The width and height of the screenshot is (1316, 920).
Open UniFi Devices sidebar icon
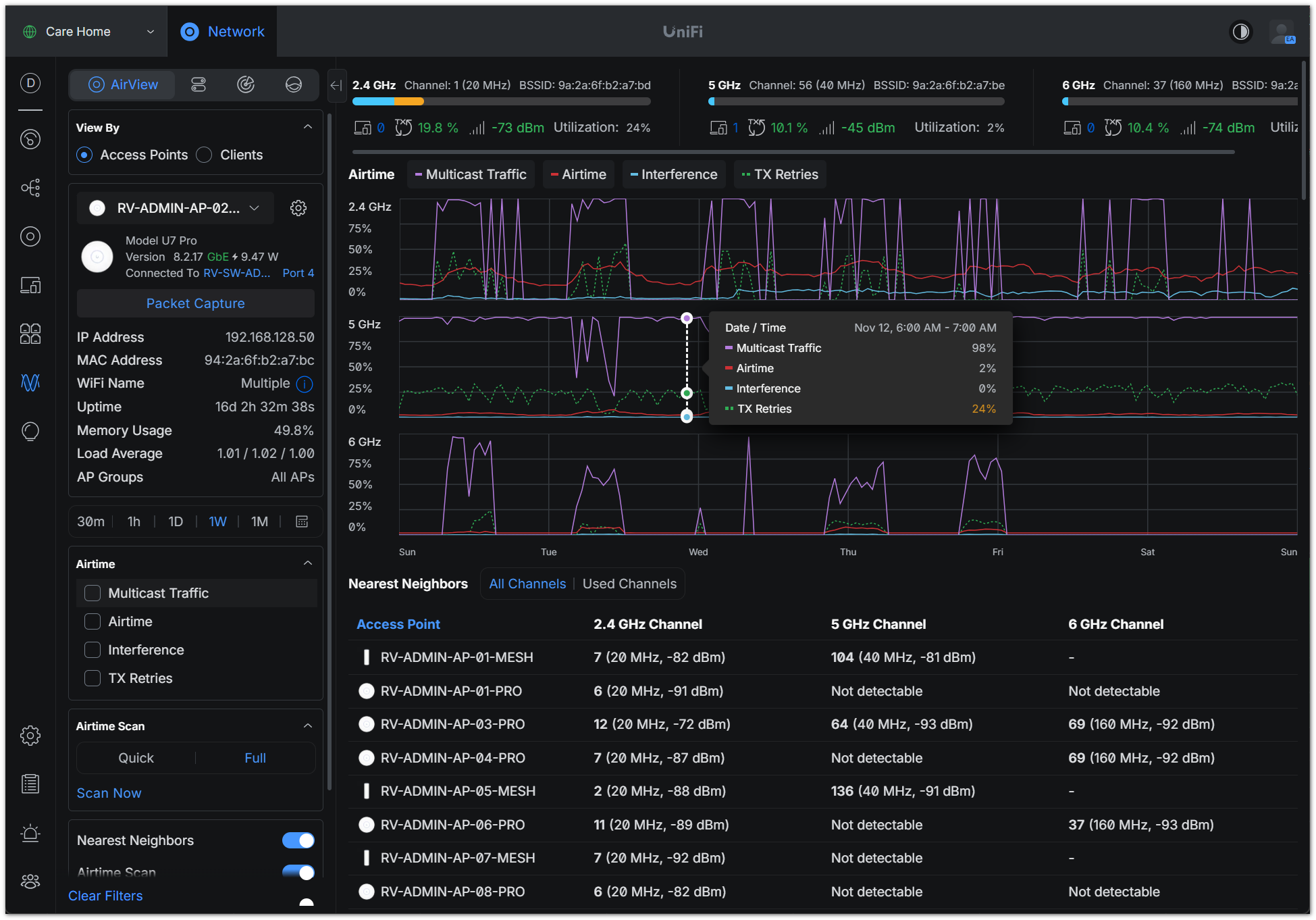point(30,236)
